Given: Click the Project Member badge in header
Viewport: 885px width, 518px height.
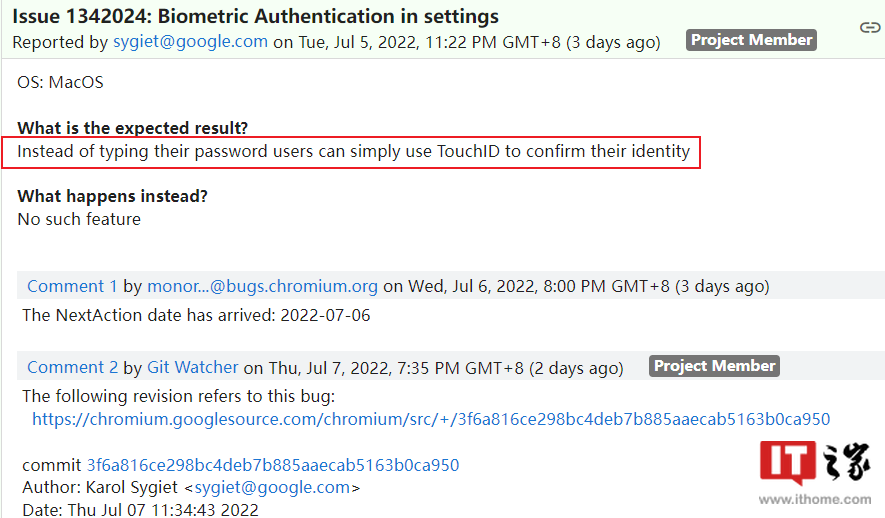Looking at the screenshot, I should [x=751, y=40].
